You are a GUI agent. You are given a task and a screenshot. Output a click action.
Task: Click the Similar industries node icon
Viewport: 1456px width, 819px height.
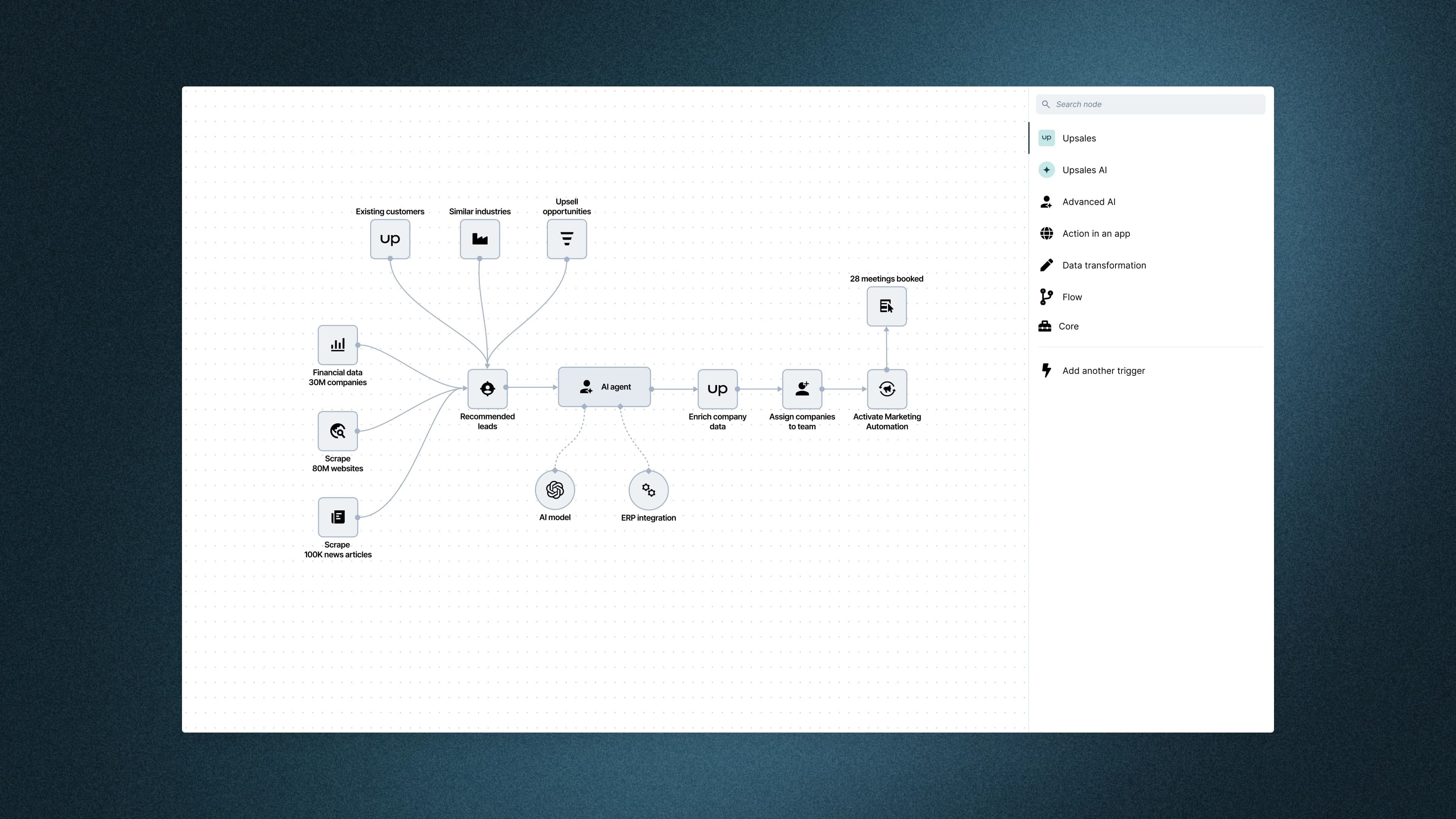pyautogui.click(x=479, y=238)
